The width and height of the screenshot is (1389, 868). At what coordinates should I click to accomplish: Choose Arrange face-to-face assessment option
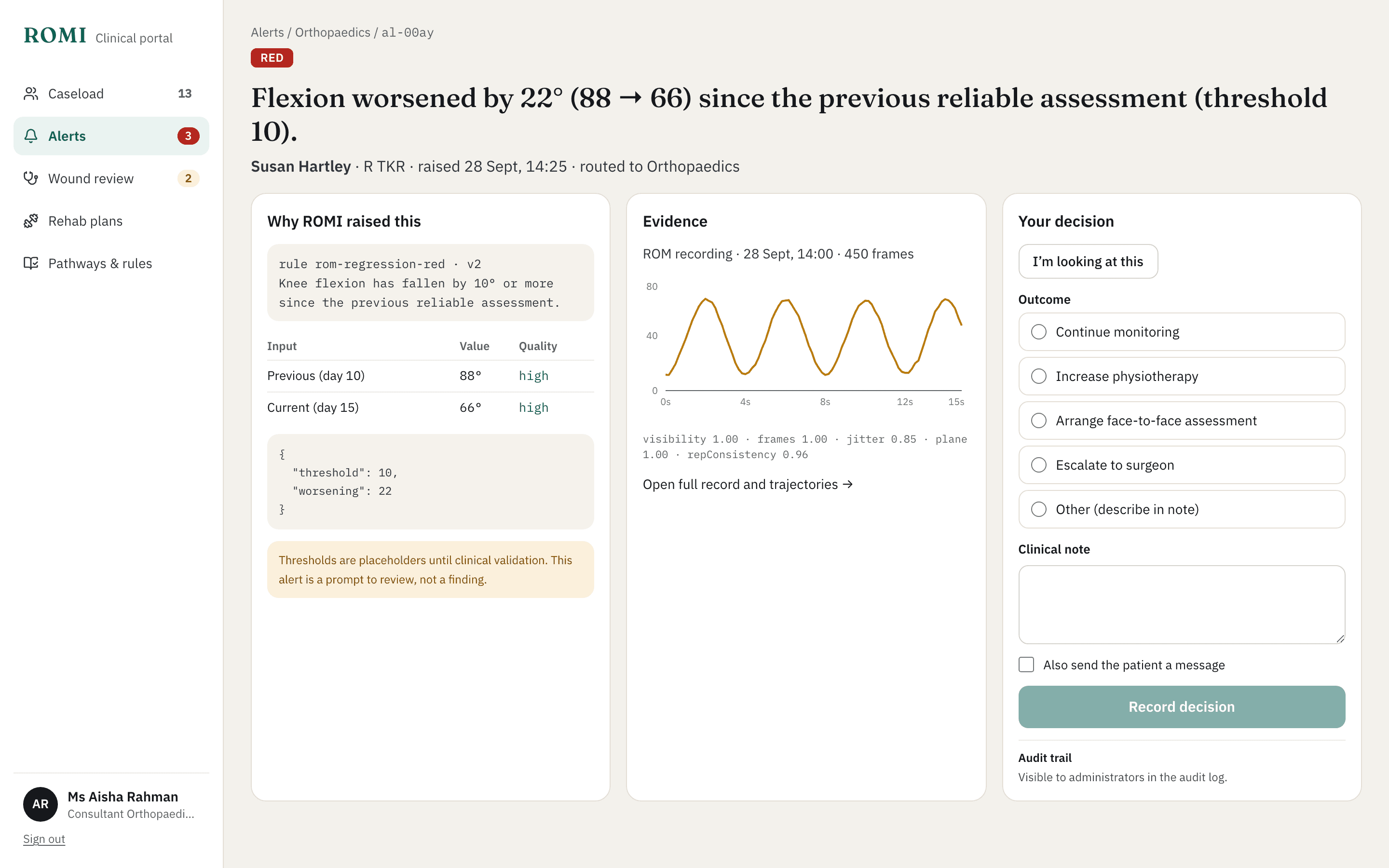1181,421
